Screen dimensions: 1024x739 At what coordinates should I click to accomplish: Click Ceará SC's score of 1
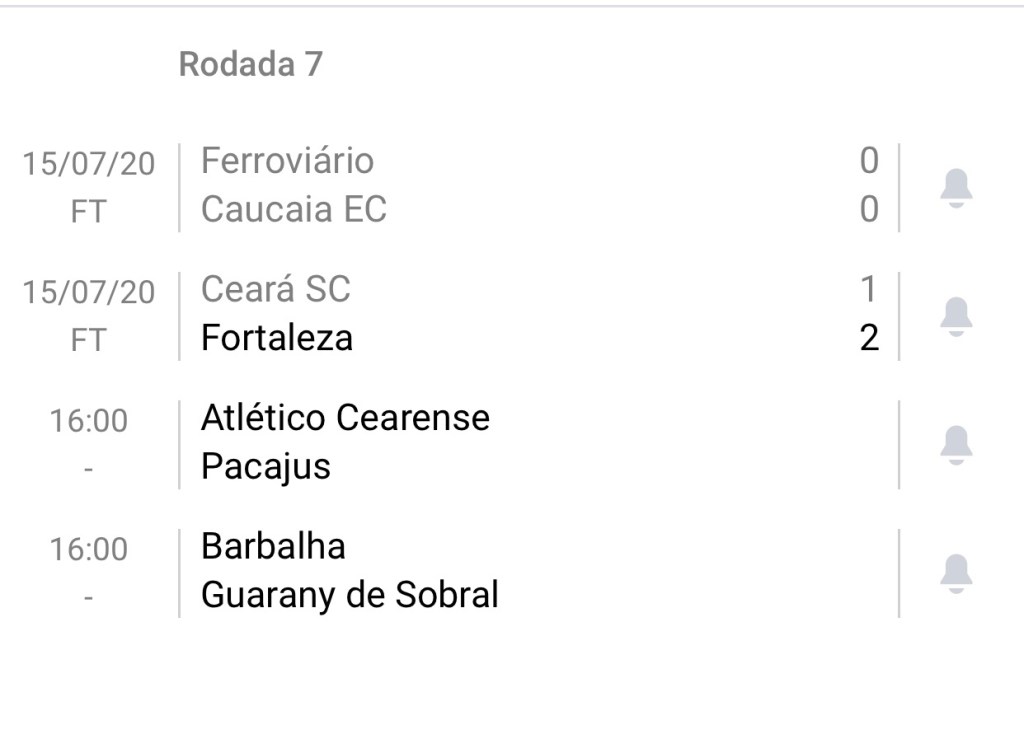pyautogui.click(x=868, y=289)
